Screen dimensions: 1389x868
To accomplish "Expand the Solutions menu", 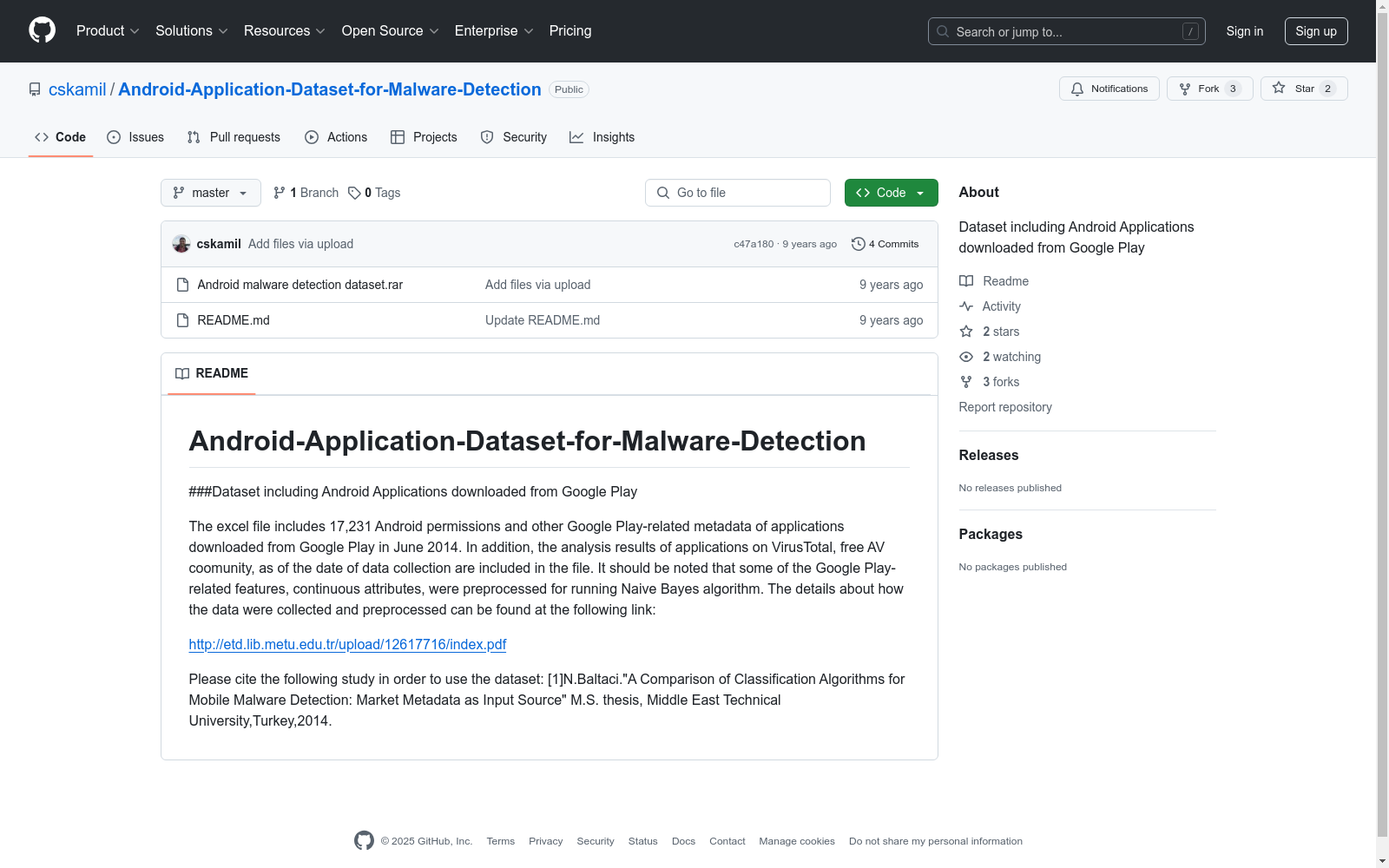I will tap(192, 31).
